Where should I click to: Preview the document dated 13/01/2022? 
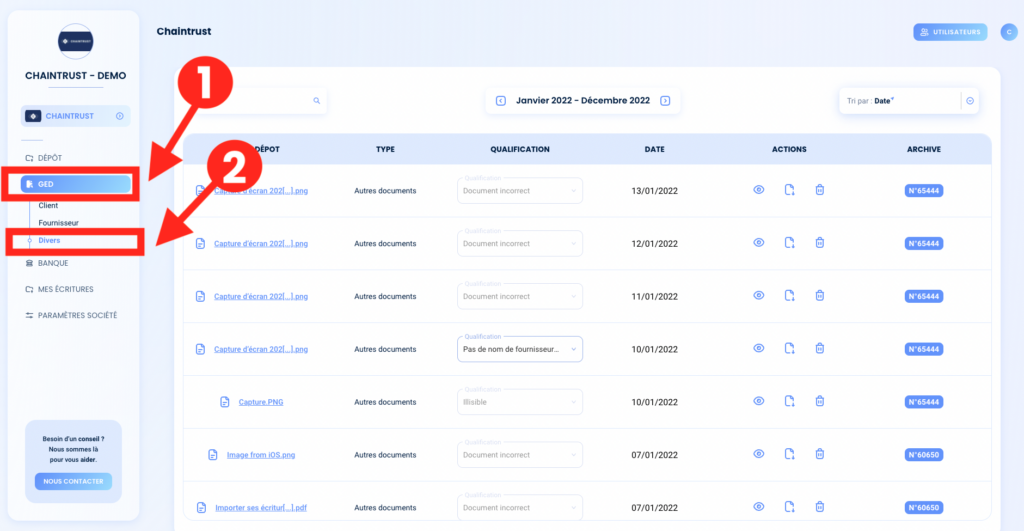(x=758, y=190)
